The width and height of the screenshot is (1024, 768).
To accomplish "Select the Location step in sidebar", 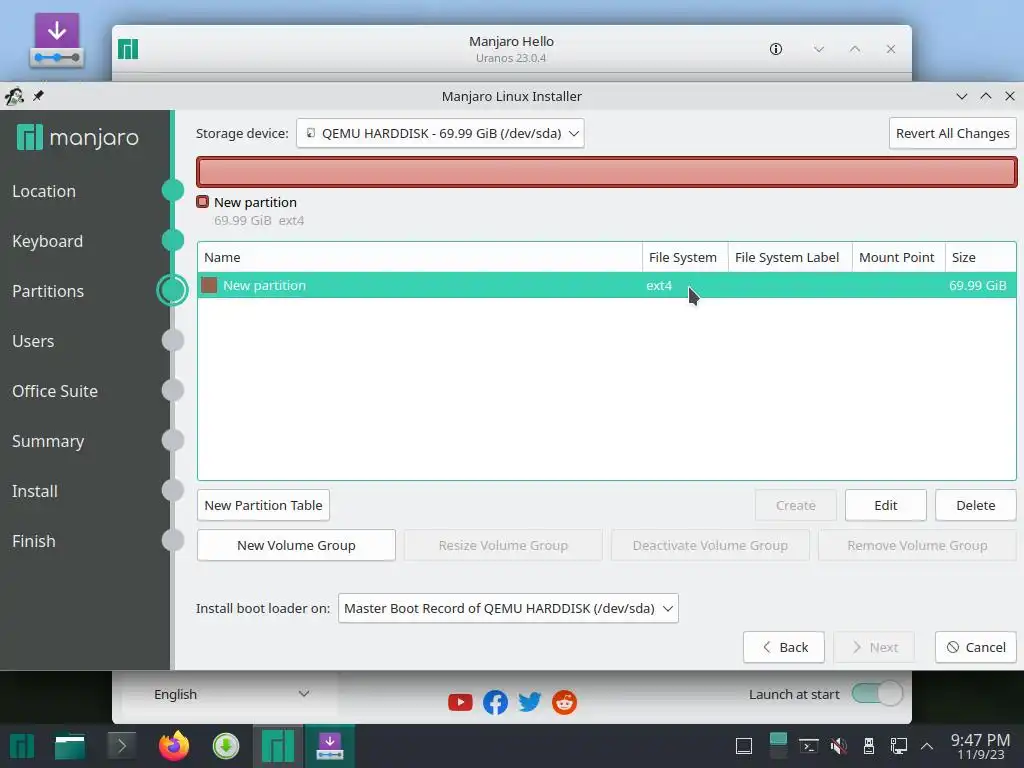I will [x=44, y=191].
